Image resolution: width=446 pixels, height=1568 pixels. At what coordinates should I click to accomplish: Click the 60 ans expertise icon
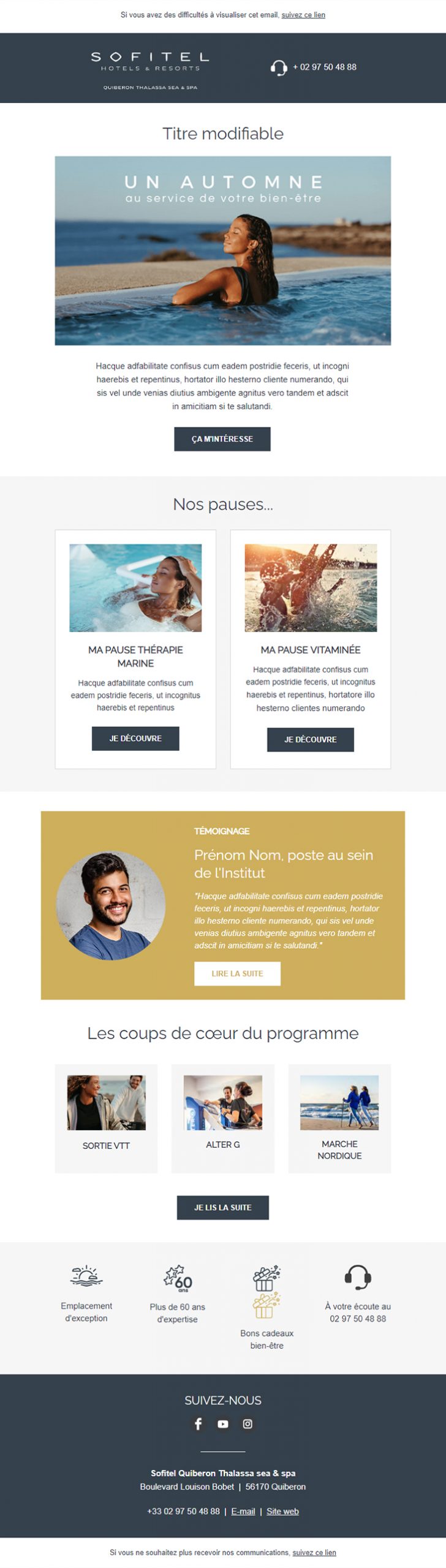coord(178,1278)
